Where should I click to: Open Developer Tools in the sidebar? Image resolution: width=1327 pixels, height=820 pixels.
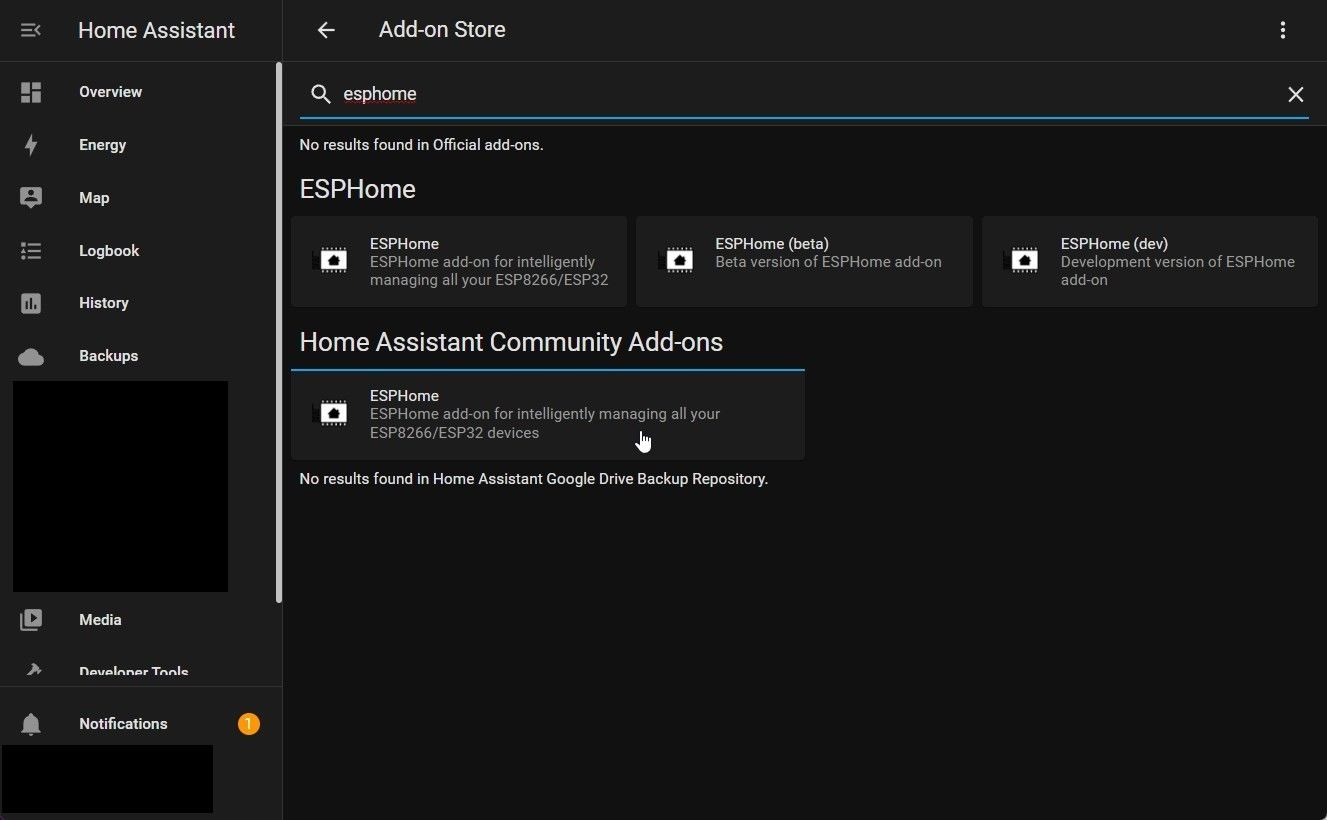(x=133, y=671)
